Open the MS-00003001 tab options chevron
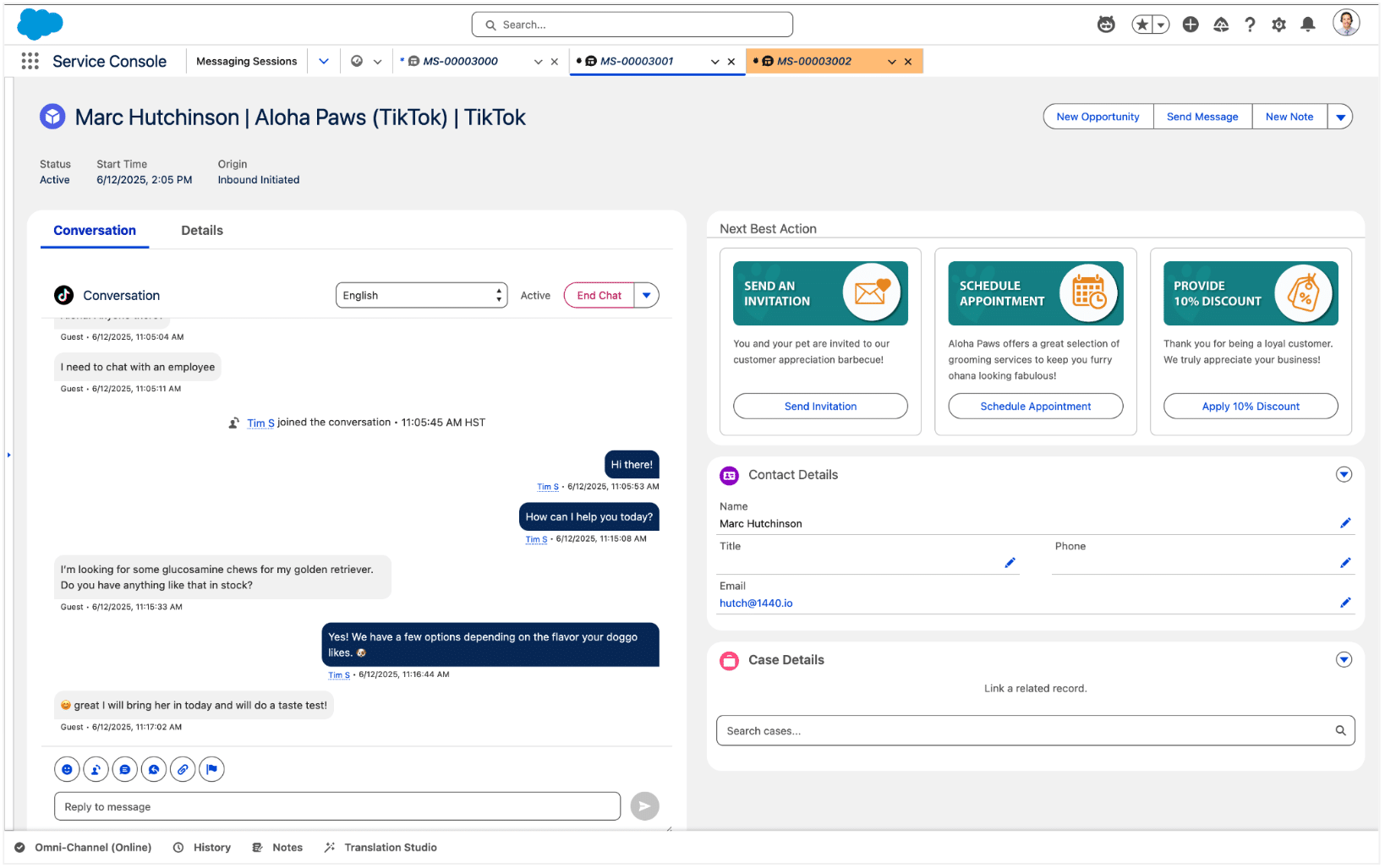 pyautogui.click(x=715, y=62)
